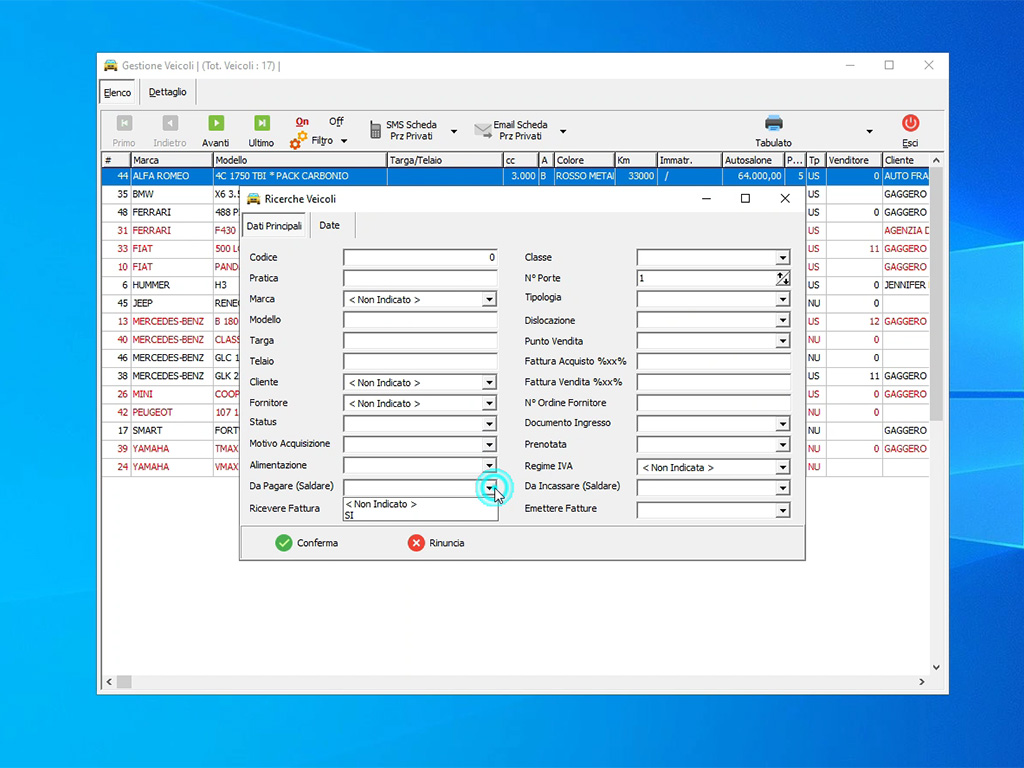Open the Marca dropdown
The image size is (1024, 768).
click(x=489, y=300)
